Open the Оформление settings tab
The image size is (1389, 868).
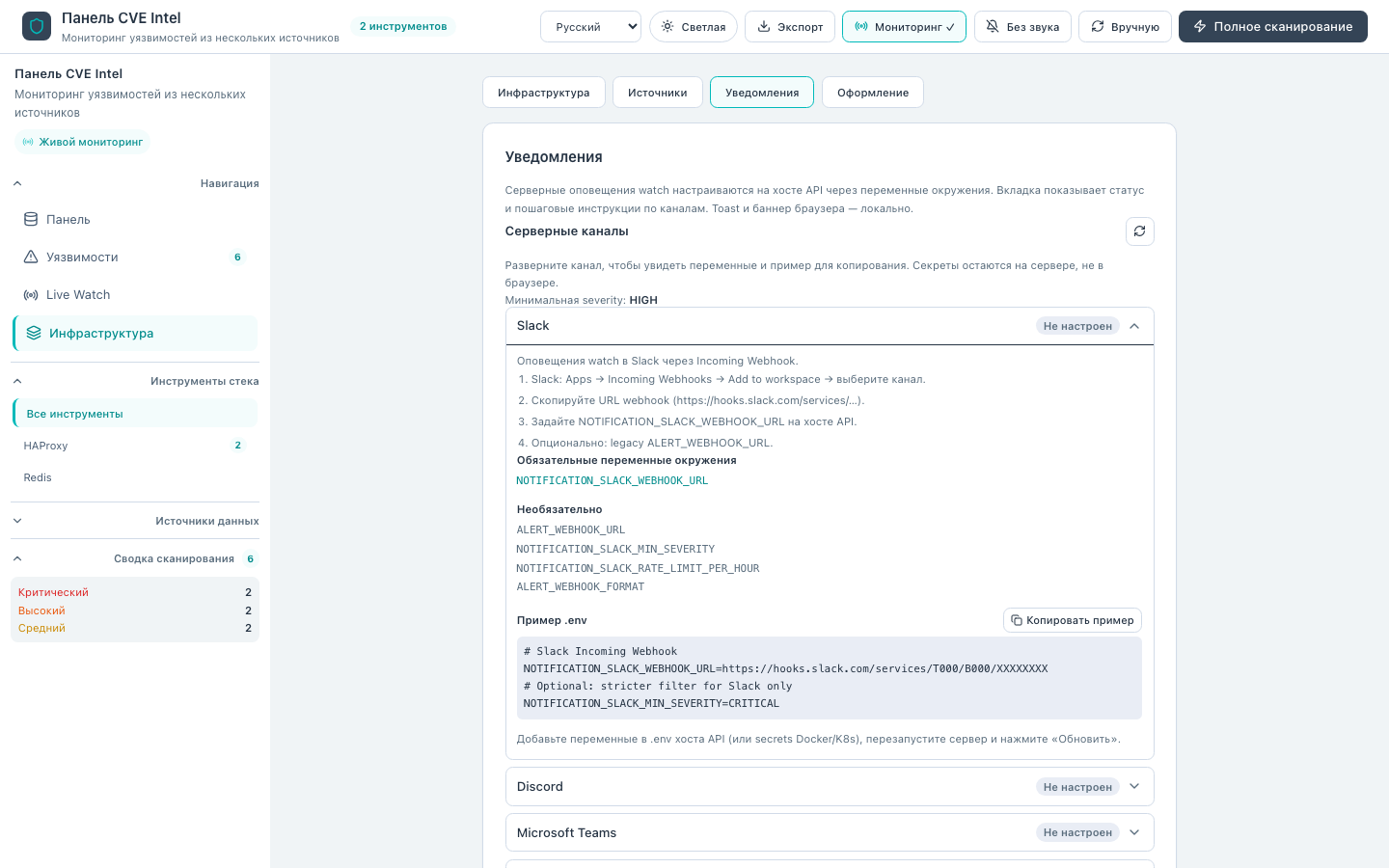[873, 93]
